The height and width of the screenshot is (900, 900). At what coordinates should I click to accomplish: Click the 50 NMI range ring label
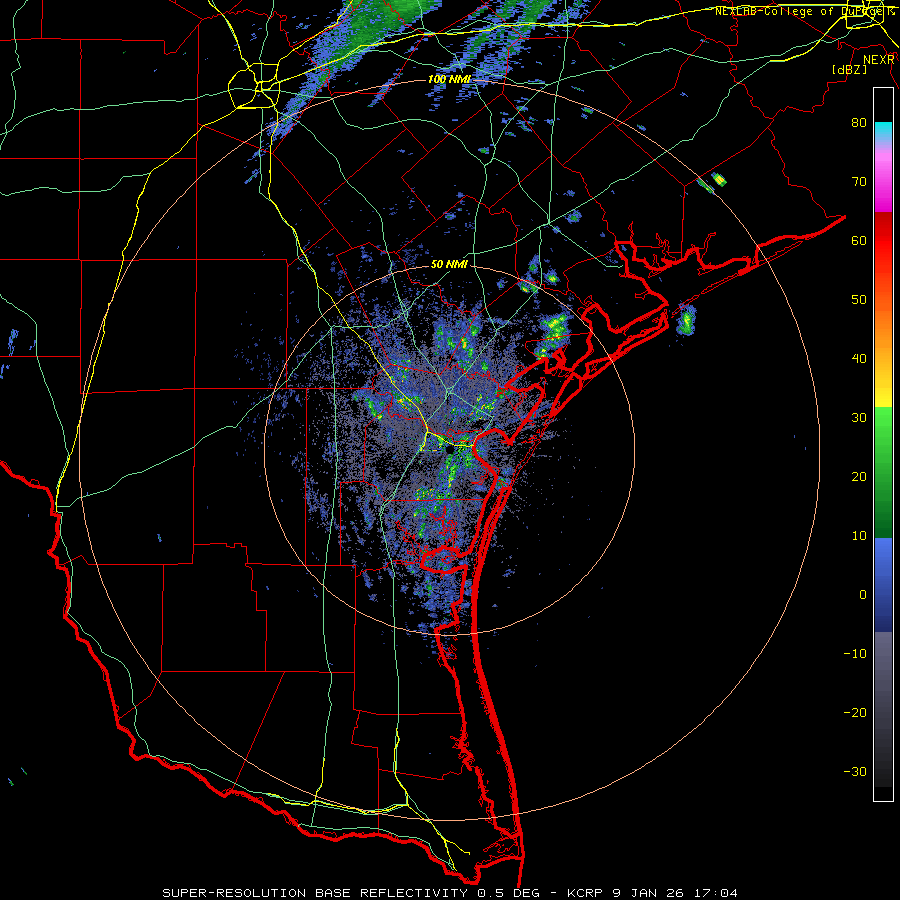(x=449, y=265)
